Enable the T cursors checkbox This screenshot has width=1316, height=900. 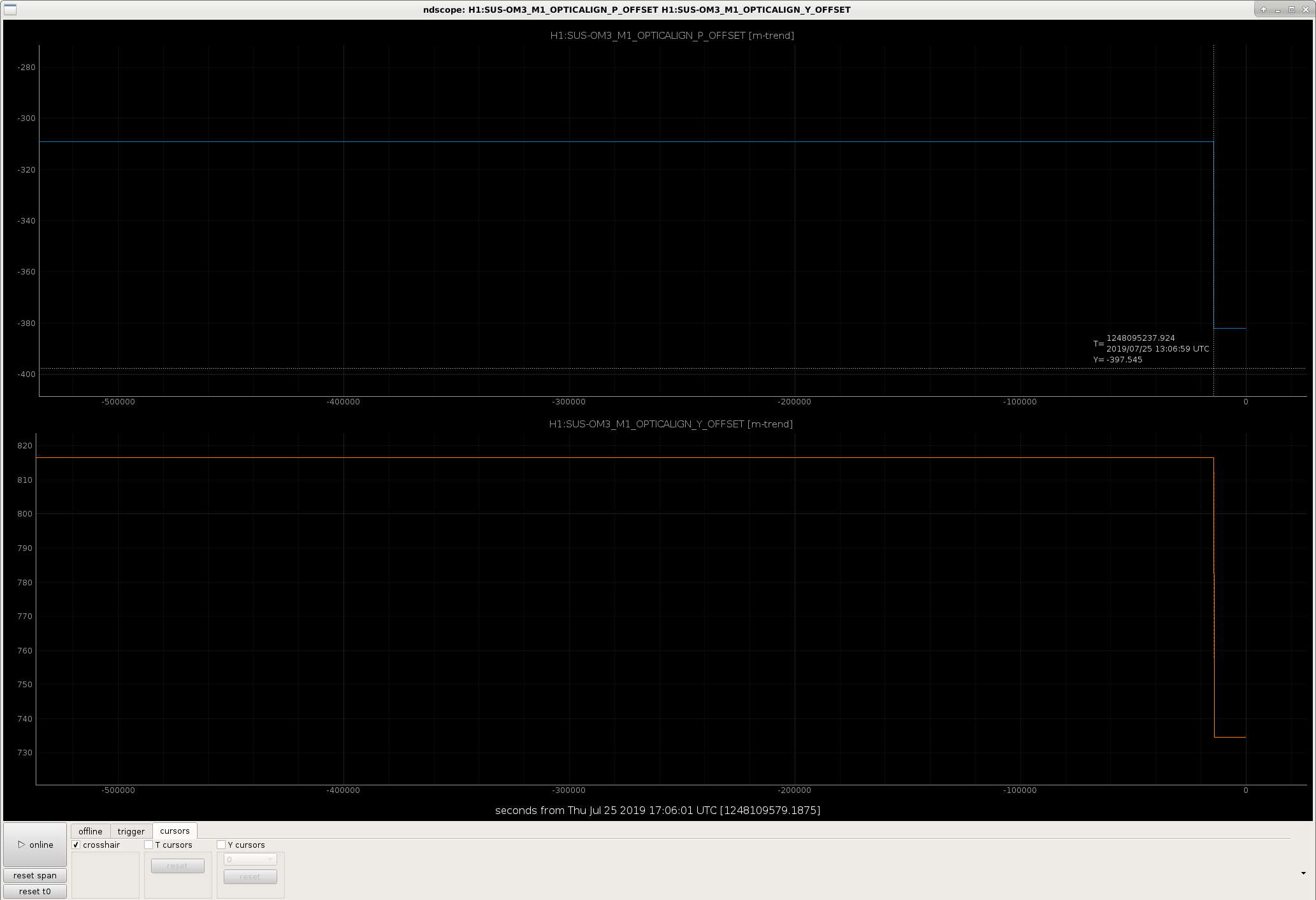pyautogui.click(x=148, y=845)
